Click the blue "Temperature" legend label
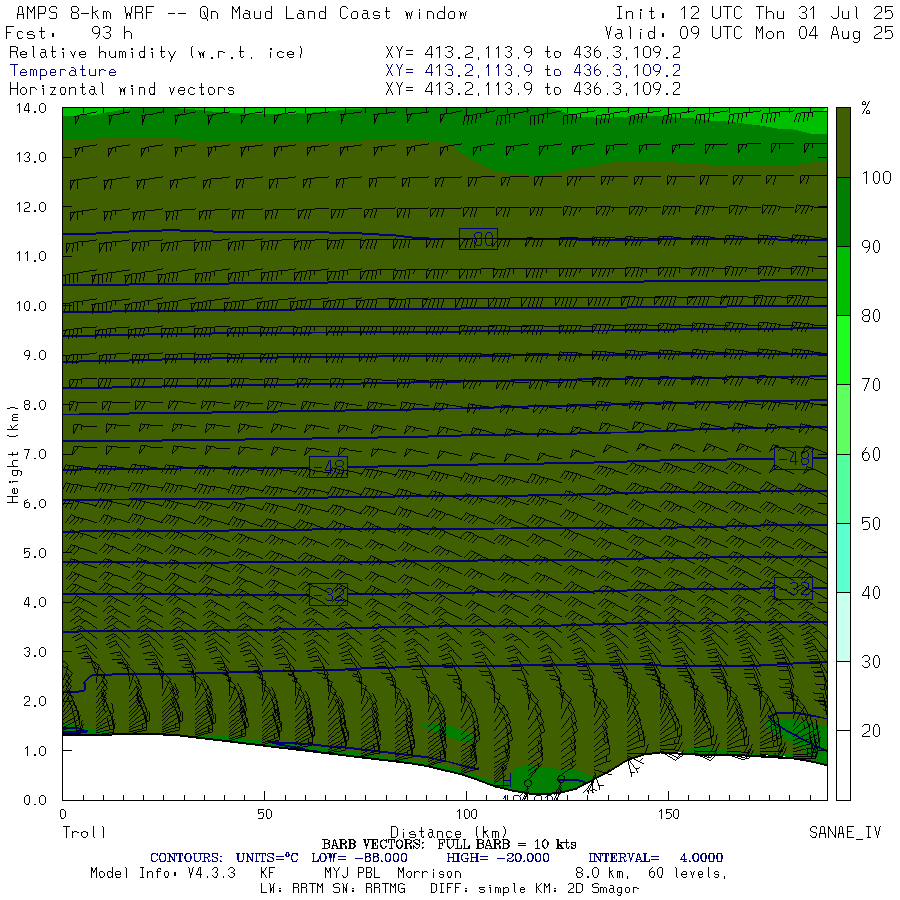 coord(63,71)
